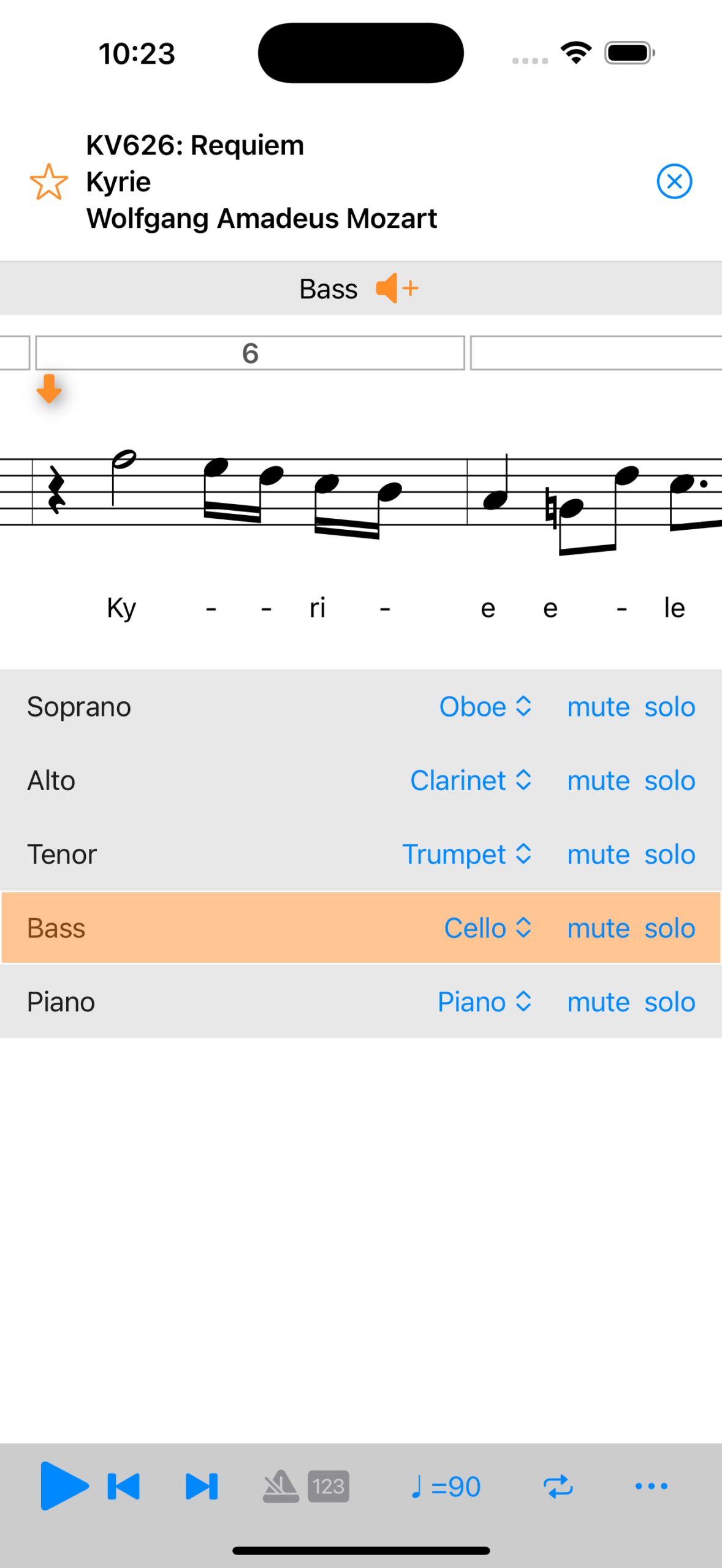Skip forward to next section
Image resolution: width=722 pixels, height=1568 pixels.
[202, 1487]
